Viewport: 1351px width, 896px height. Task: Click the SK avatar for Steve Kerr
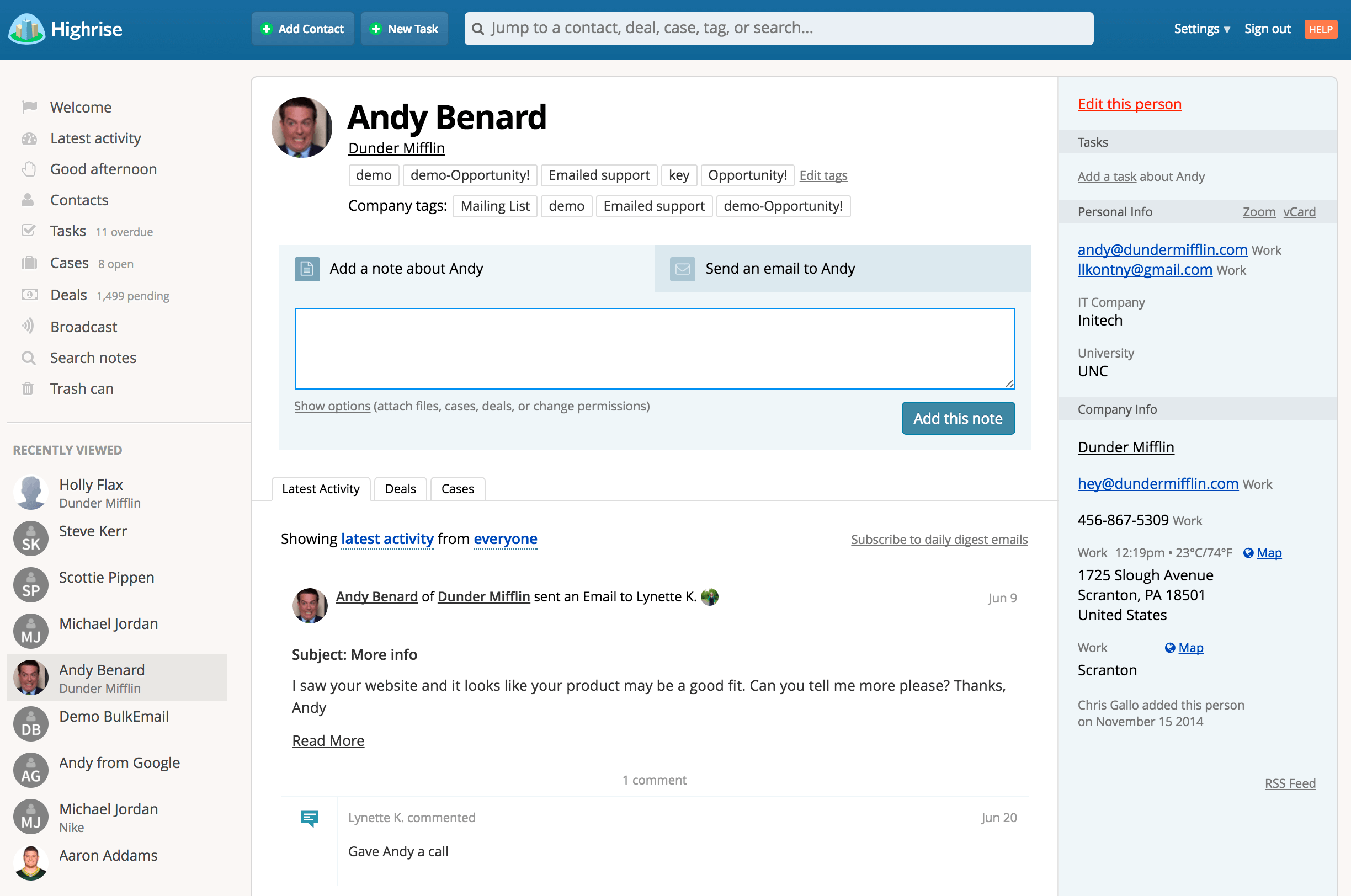point(31,538)
